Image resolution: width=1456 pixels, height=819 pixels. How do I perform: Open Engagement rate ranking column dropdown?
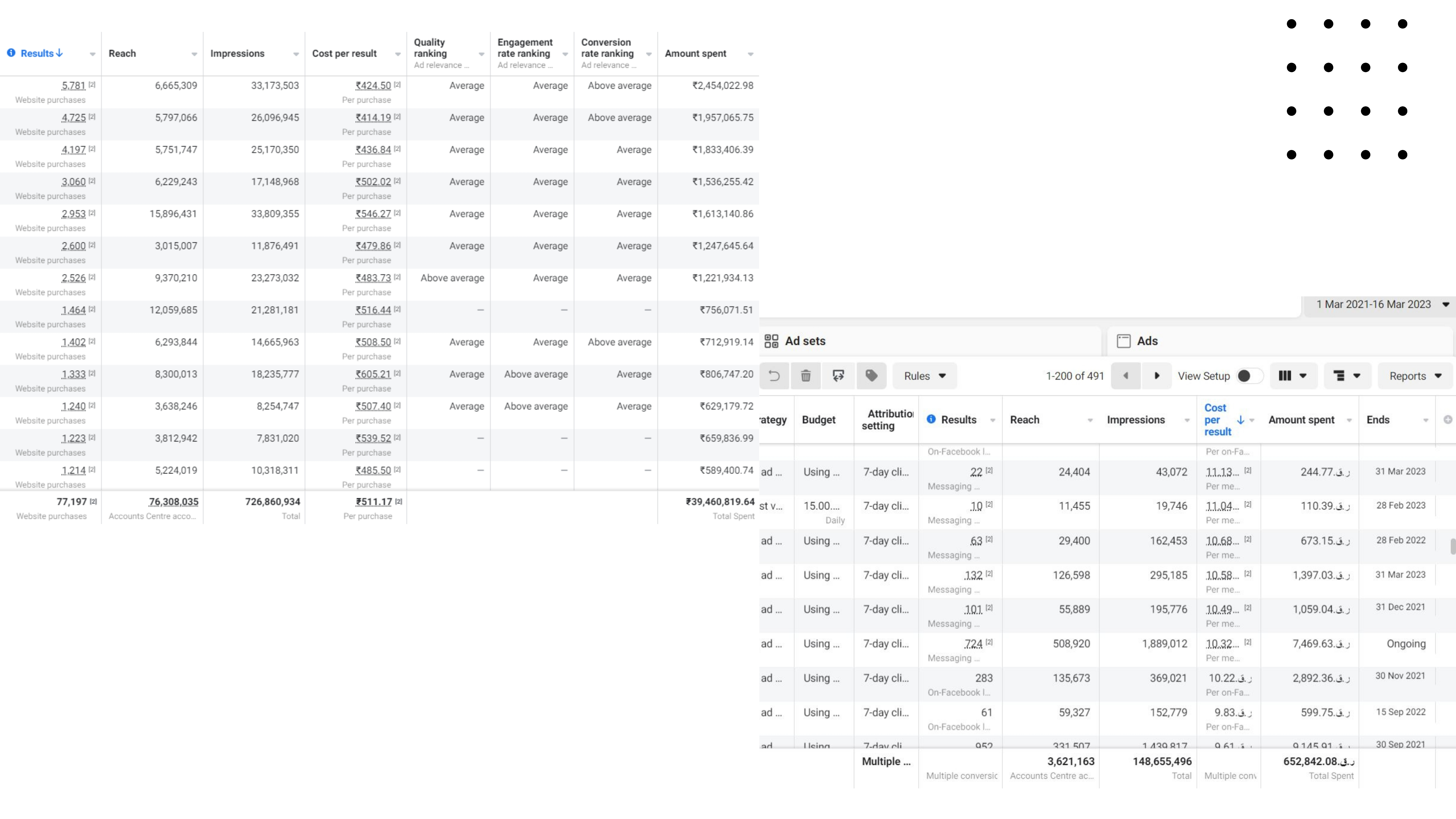click(x=565, y=54)
